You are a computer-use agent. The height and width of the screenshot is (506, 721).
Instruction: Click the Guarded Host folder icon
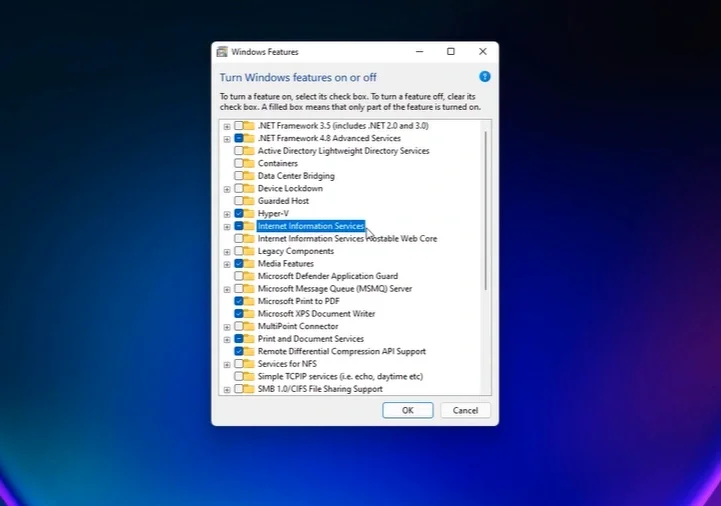point(249,201)
